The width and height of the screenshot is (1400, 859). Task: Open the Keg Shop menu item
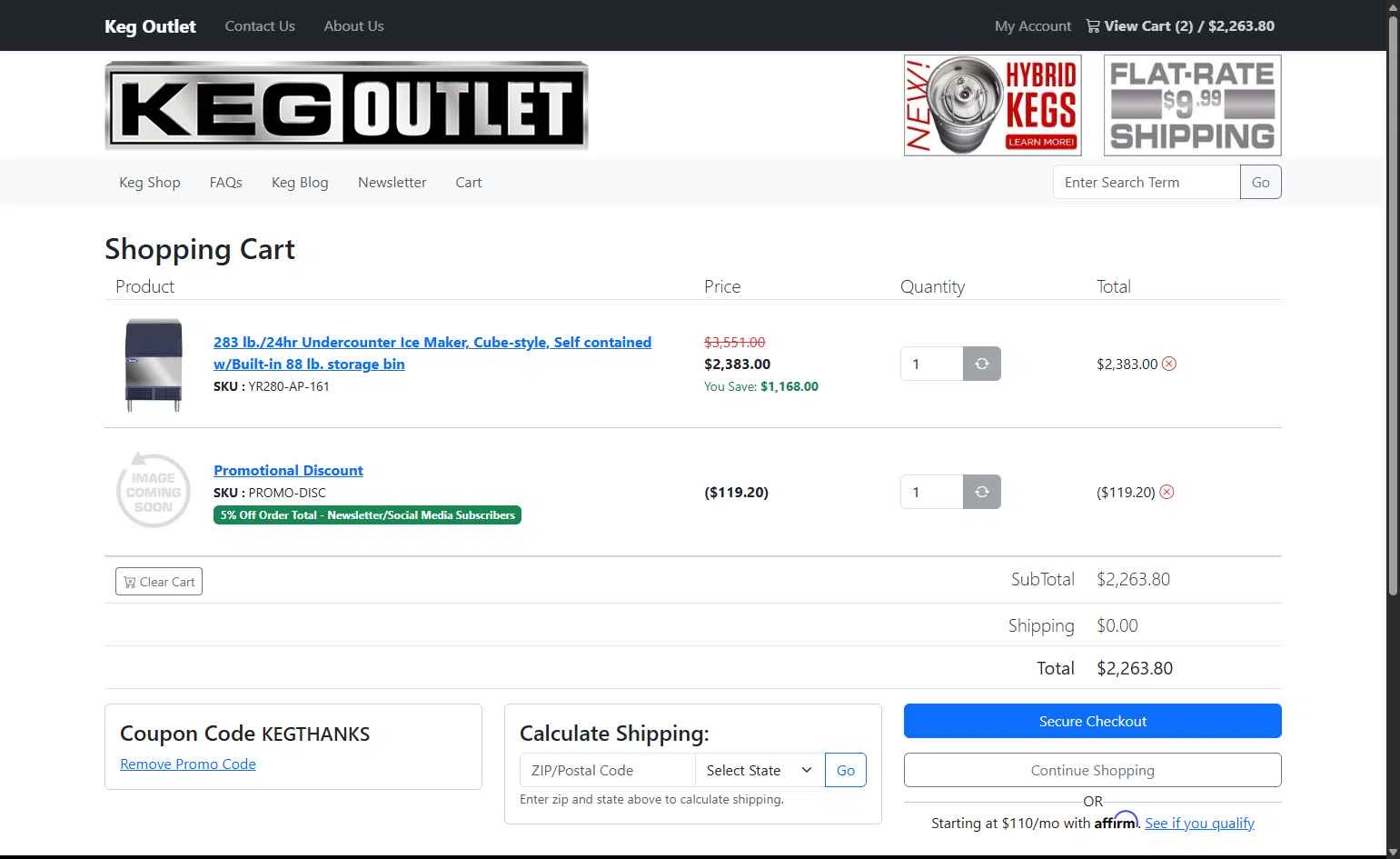(x=150, y=182)
